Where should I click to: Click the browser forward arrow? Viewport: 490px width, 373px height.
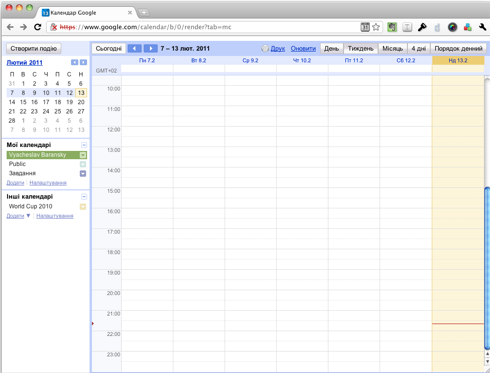[23, 27]
